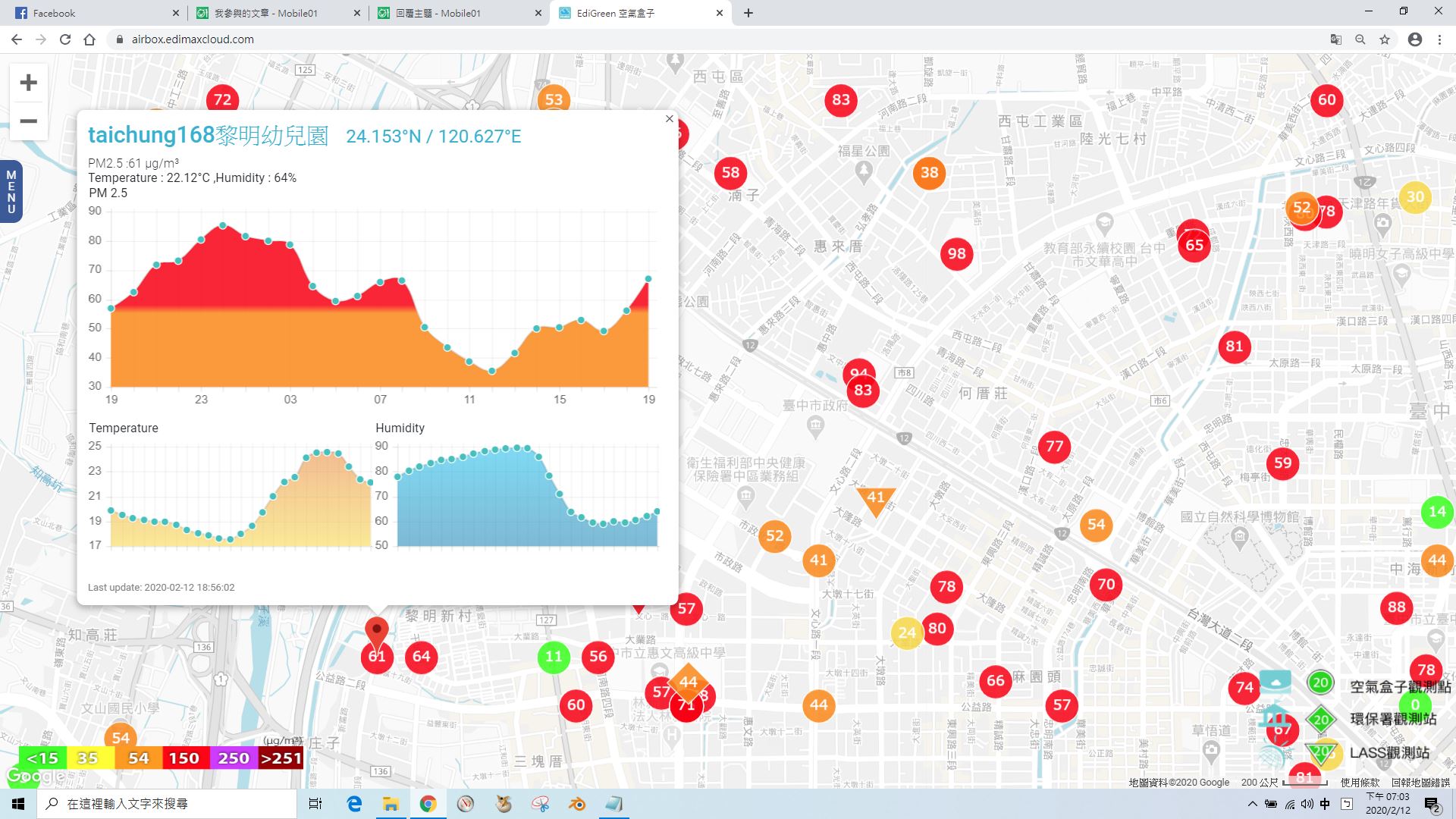This screenshot has height=819, width=1456.
Task: Select the red marker showing 66
Action: (996, 681)
